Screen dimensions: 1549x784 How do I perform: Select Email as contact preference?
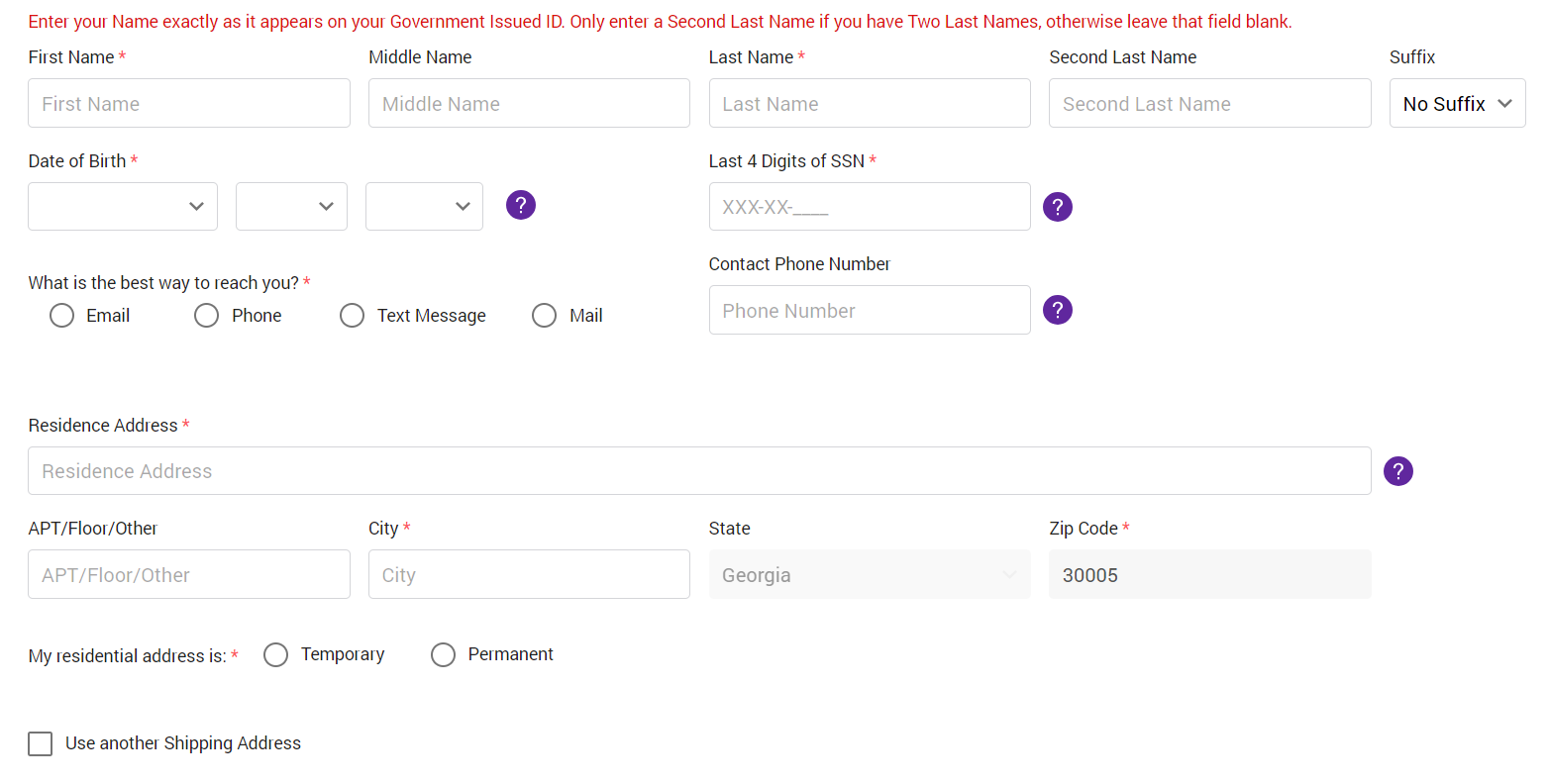tap(61, 315)
